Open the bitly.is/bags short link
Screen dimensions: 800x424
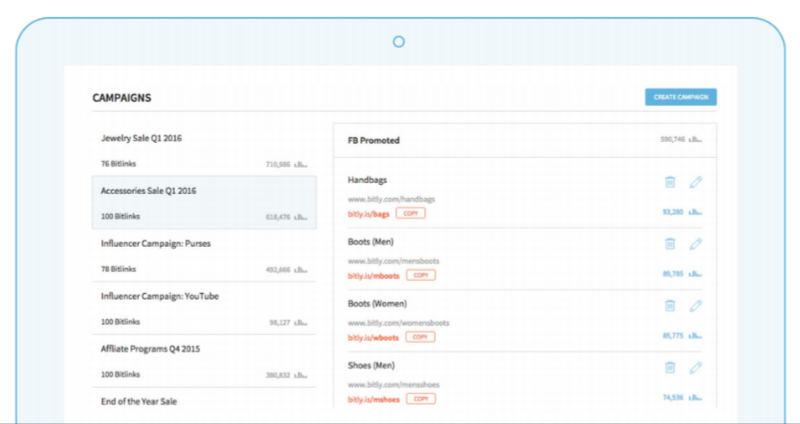368,213
